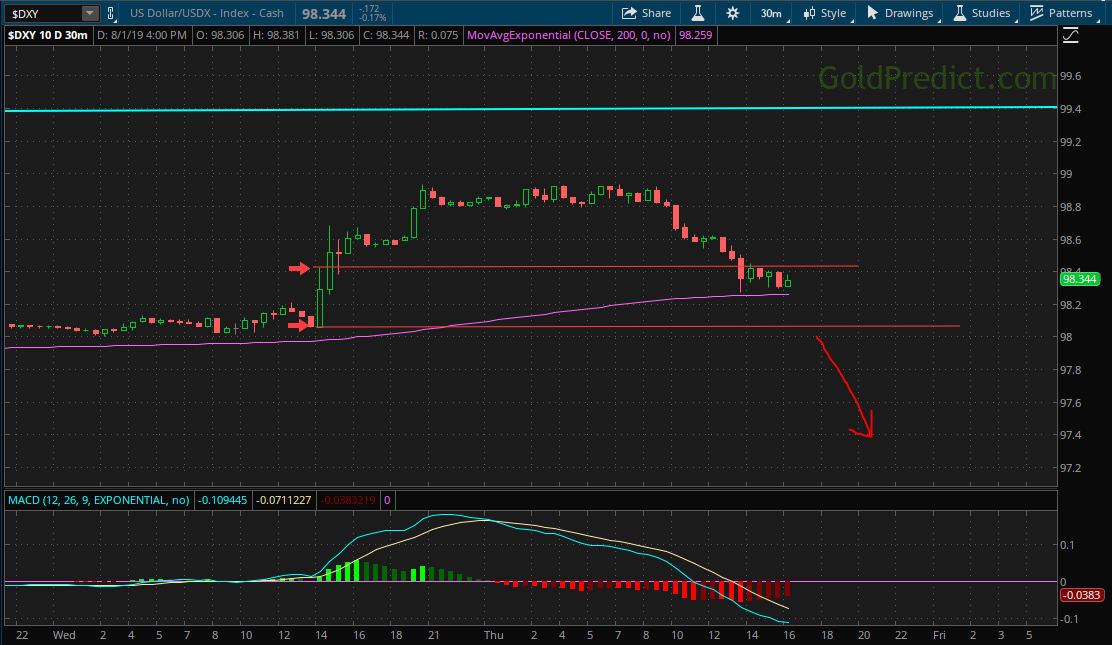Click the dollar sign icon beside symbol

111,13
